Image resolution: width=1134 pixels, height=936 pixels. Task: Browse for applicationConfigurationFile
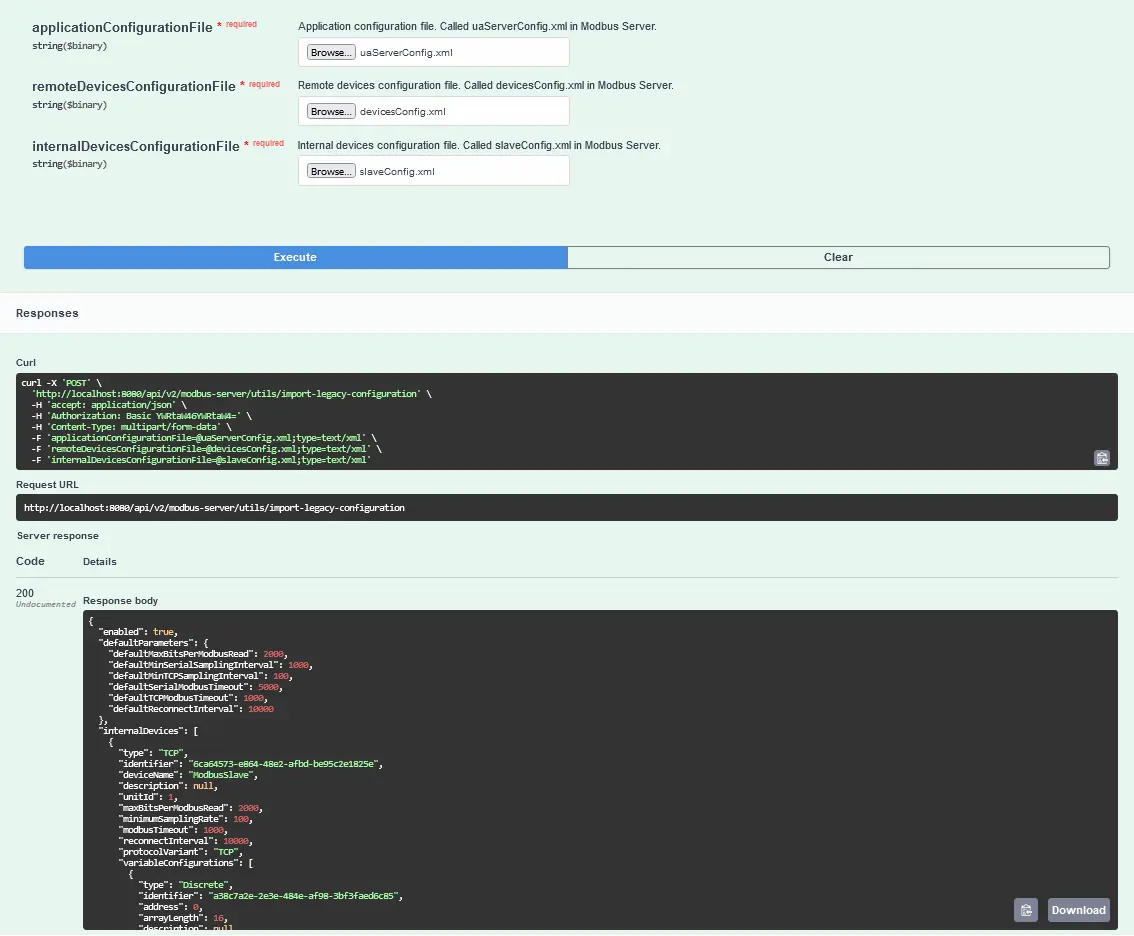pos(331,52)
